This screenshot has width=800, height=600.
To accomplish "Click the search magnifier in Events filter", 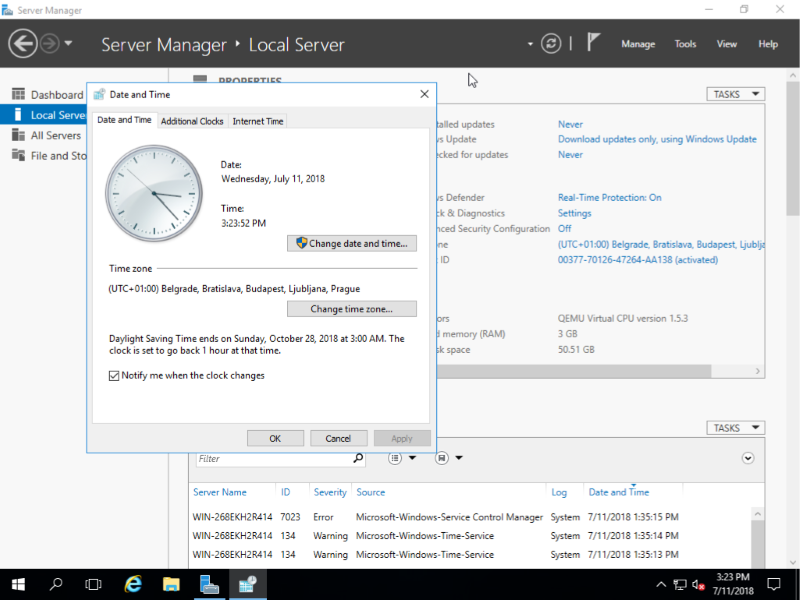I will 358,458.
